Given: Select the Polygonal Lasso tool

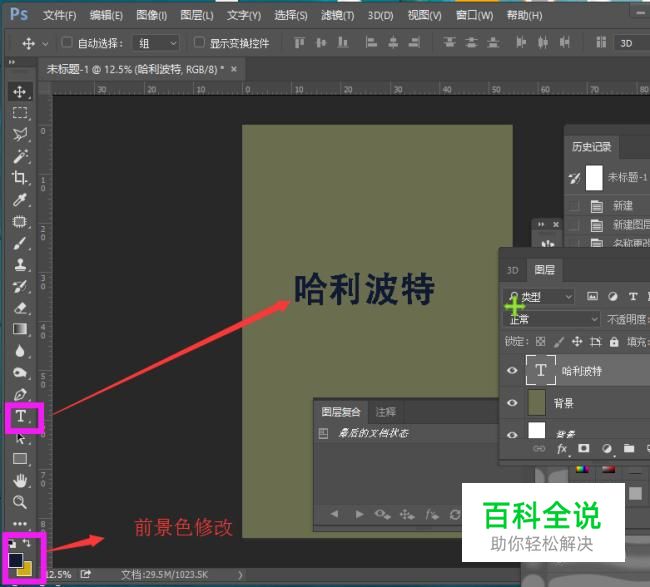Looking at the screenshot, I should point(19,134).
